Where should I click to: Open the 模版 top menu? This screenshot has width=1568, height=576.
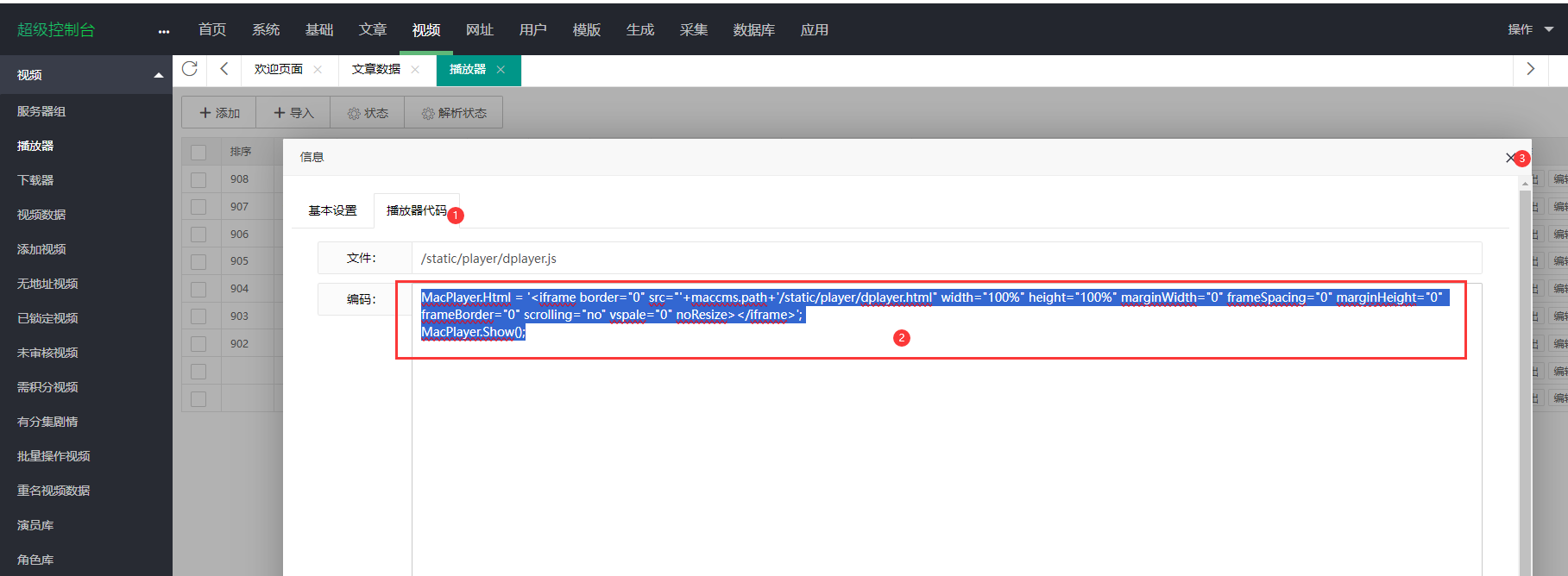[x=586, y=30]
